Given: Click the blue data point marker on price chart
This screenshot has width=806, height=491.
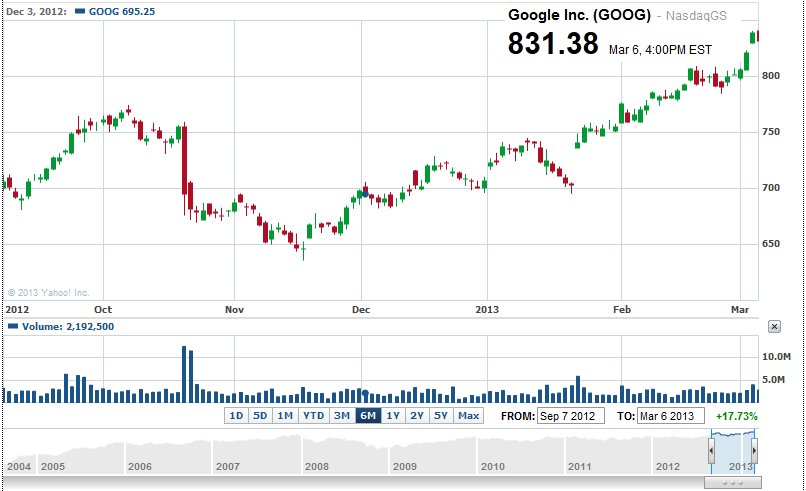Looking at the screenshot, I should click(x=365, y=194).
